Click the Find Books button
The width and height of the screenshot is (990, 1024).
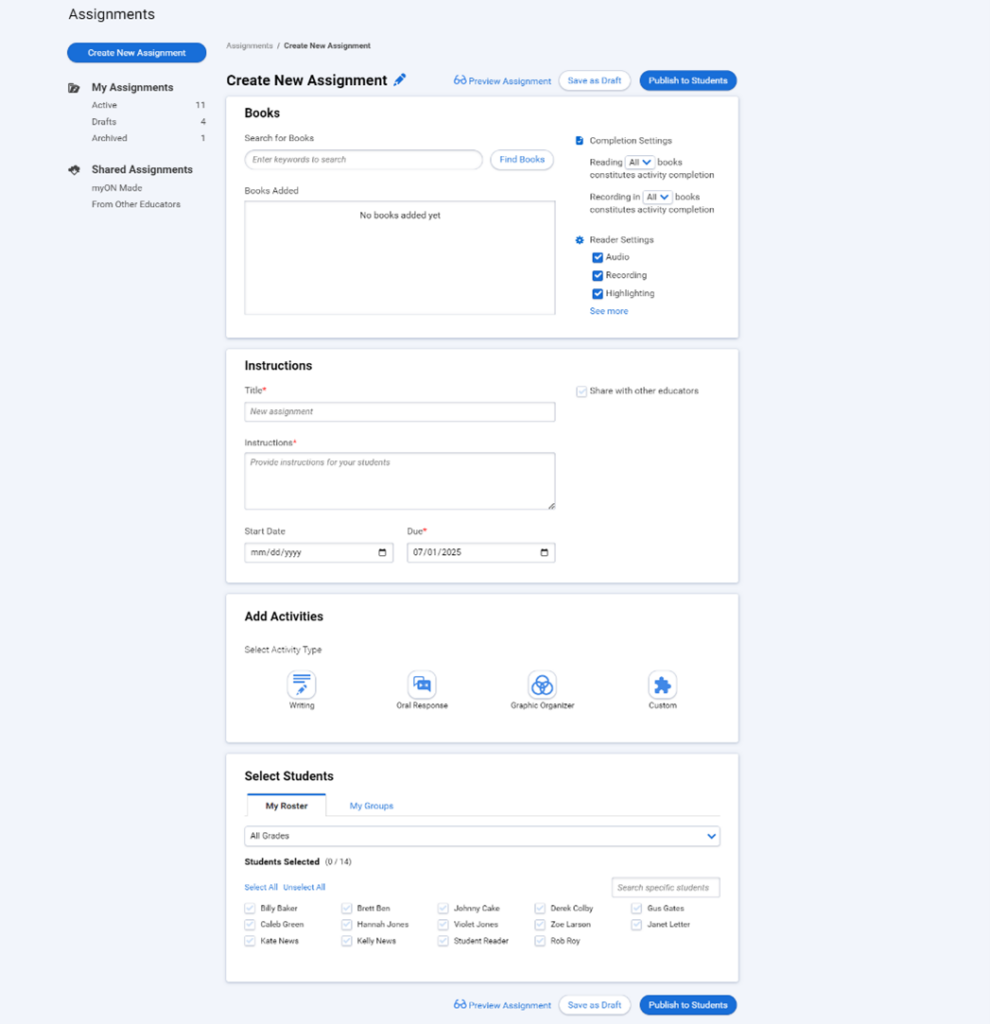(x=521, y=160)
